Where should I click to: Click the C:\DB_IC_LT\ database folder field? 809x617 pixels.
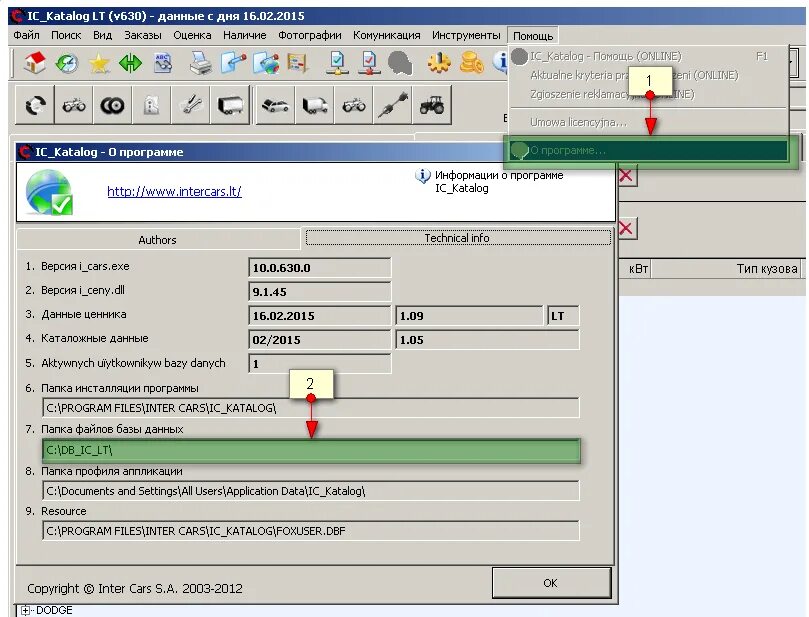(311, 450)
